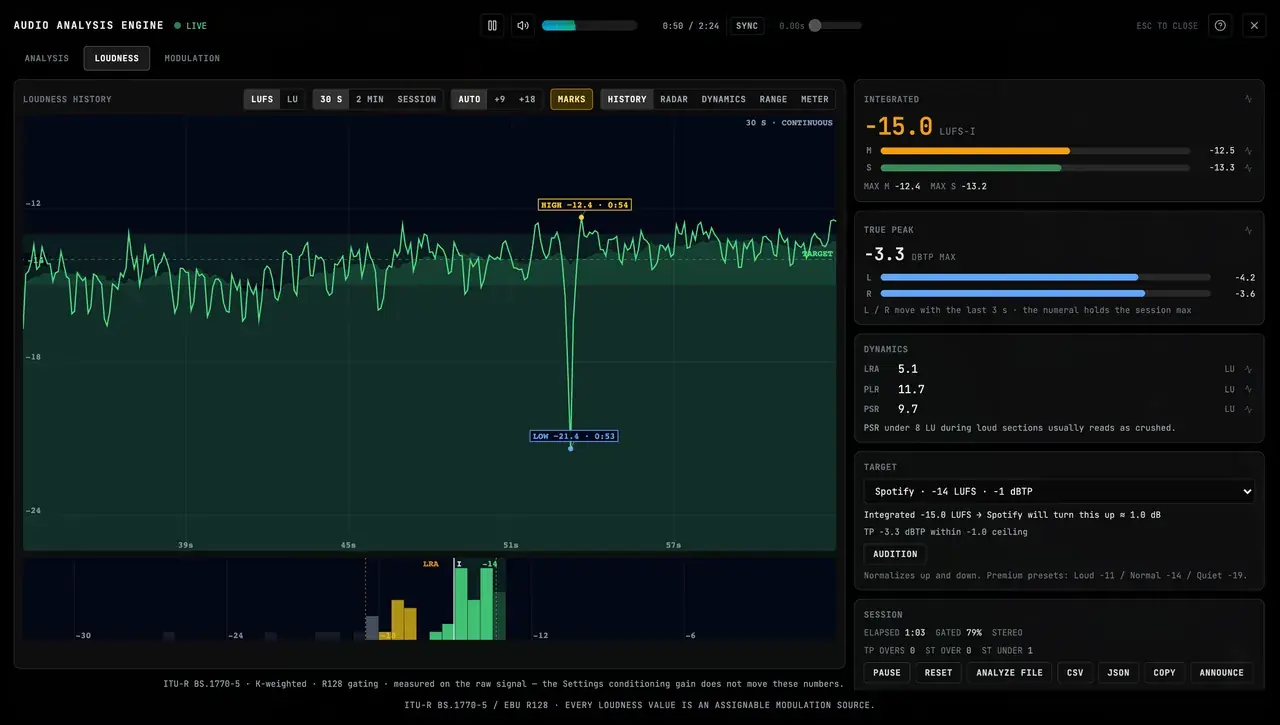The image size is (1280, 725).
Task: Choose the SESSION history window
Action: [x=417, y=99]
